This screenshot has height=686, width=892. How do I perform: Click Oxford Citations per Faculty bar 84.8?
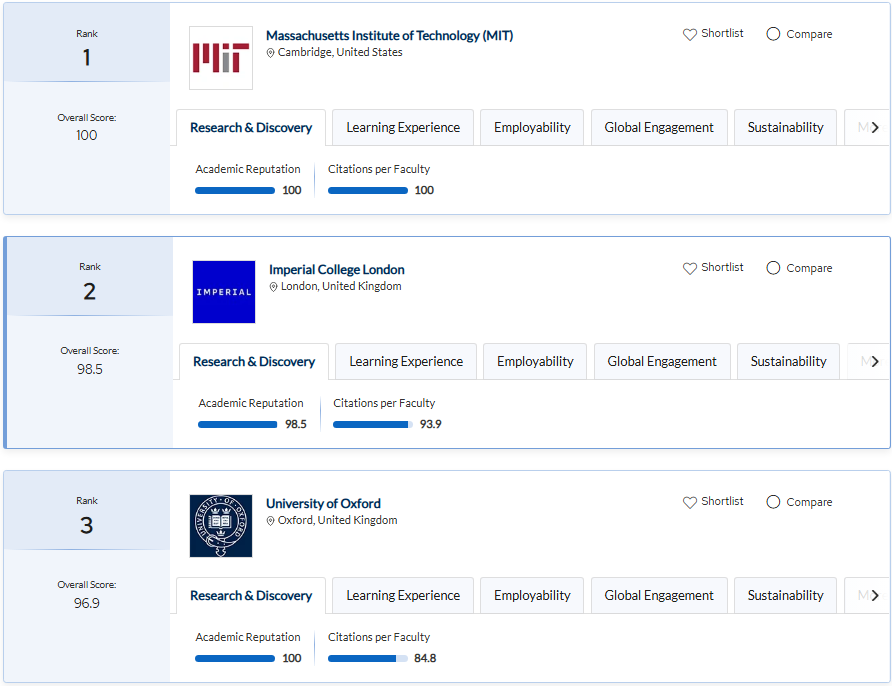point(367,659)
